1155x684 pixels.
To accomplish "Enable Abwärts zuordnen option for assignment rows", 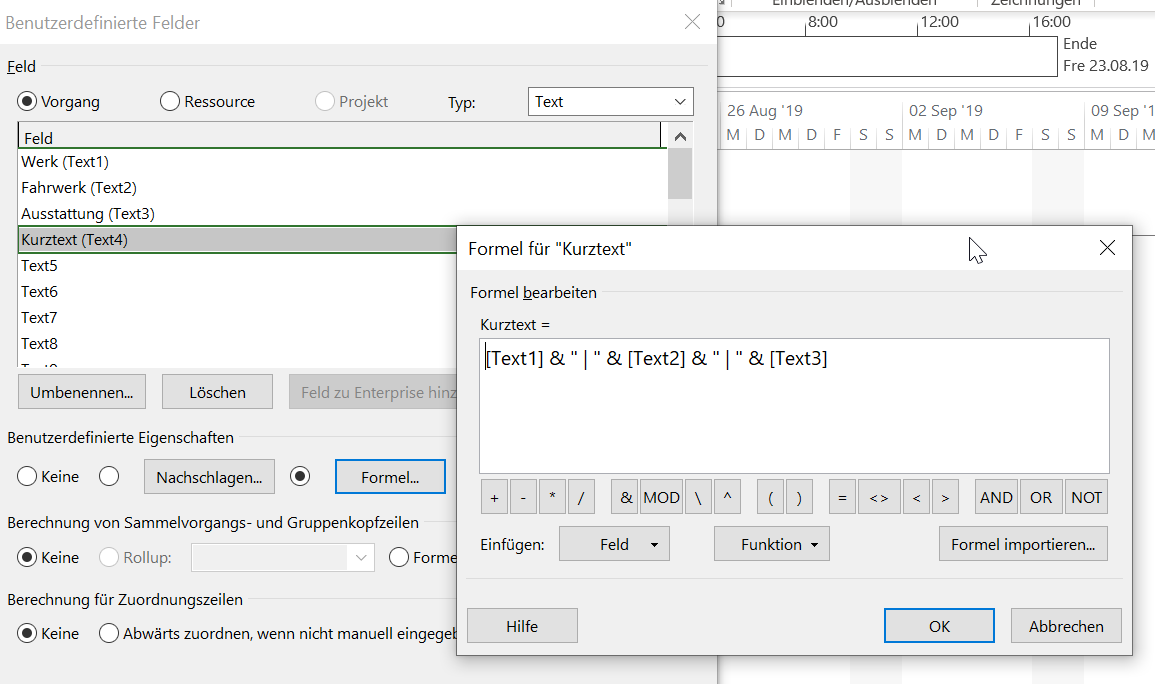I will coord(108,633).
